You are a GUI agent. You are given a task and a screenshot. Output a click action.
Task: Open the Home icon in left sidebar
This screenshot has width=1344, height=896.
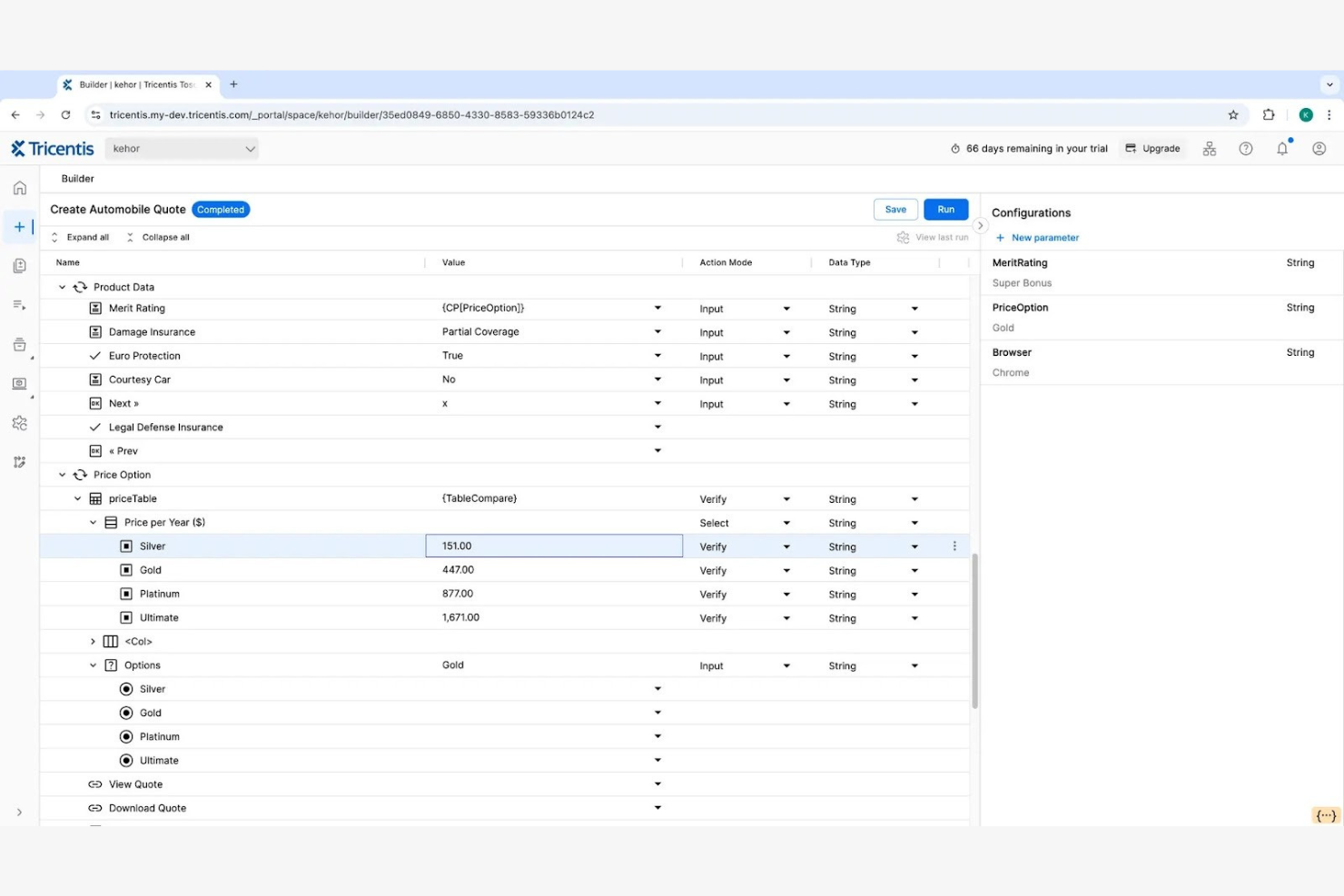point(20,187)
